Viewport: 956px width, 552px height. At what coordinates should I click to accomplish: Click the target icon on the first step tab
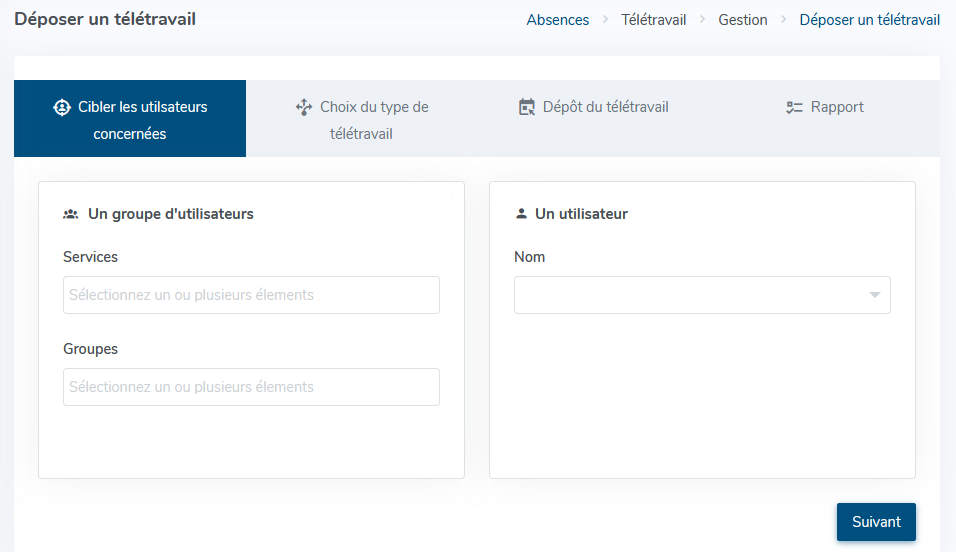tap(62, 107)
